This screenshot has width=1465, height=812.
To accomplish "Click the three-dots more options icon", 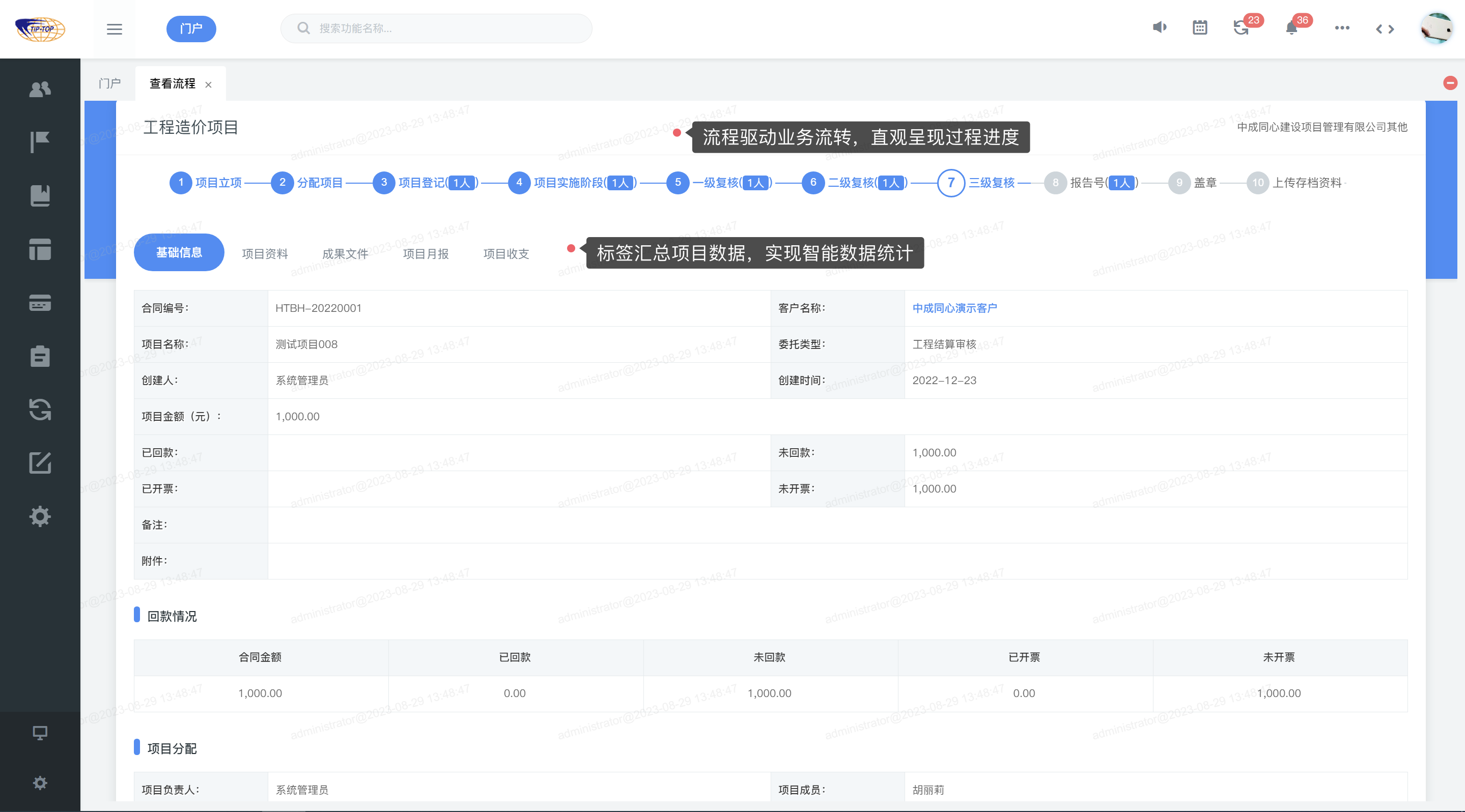I will (1342, 28).
